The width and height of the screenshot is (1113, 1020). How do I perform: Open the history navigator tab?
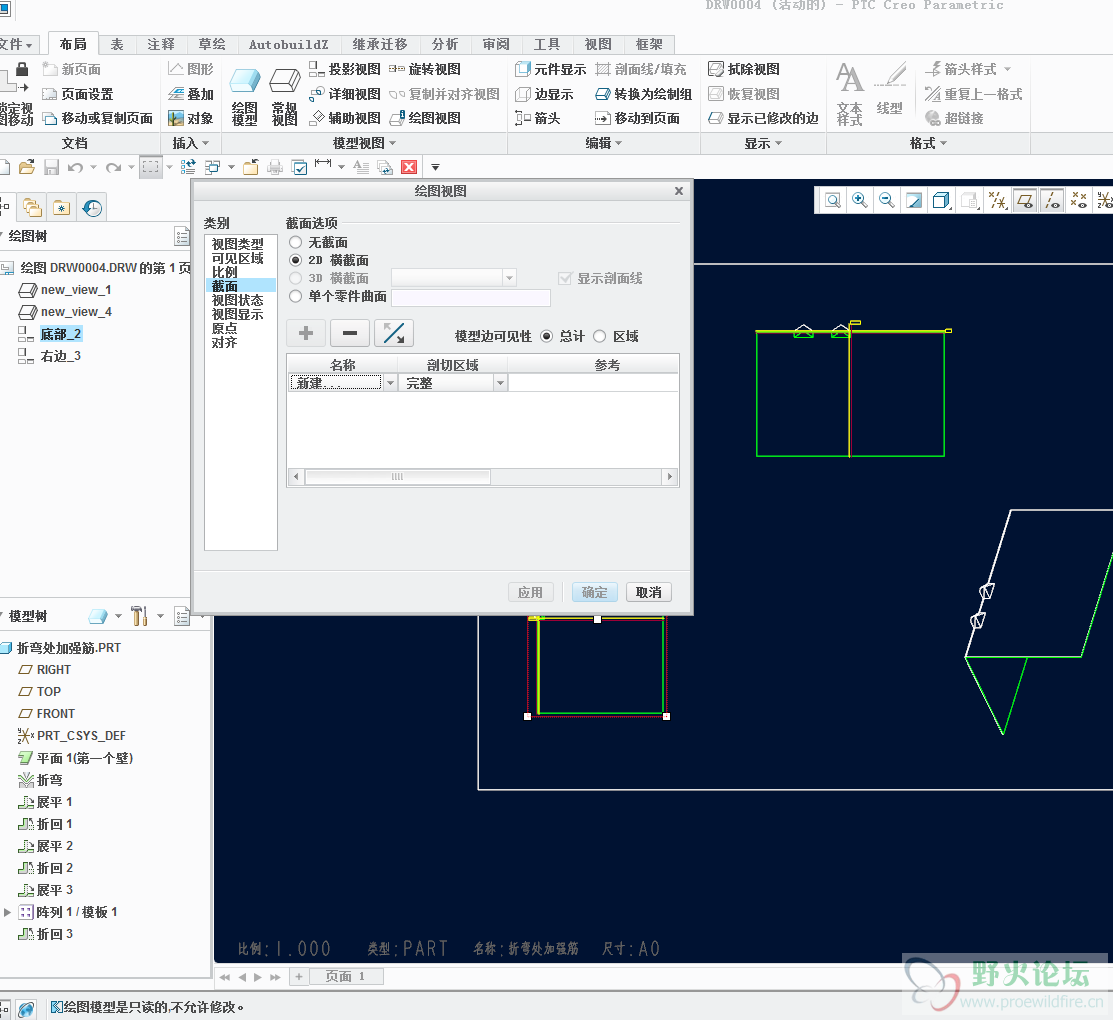pos(92,207)
